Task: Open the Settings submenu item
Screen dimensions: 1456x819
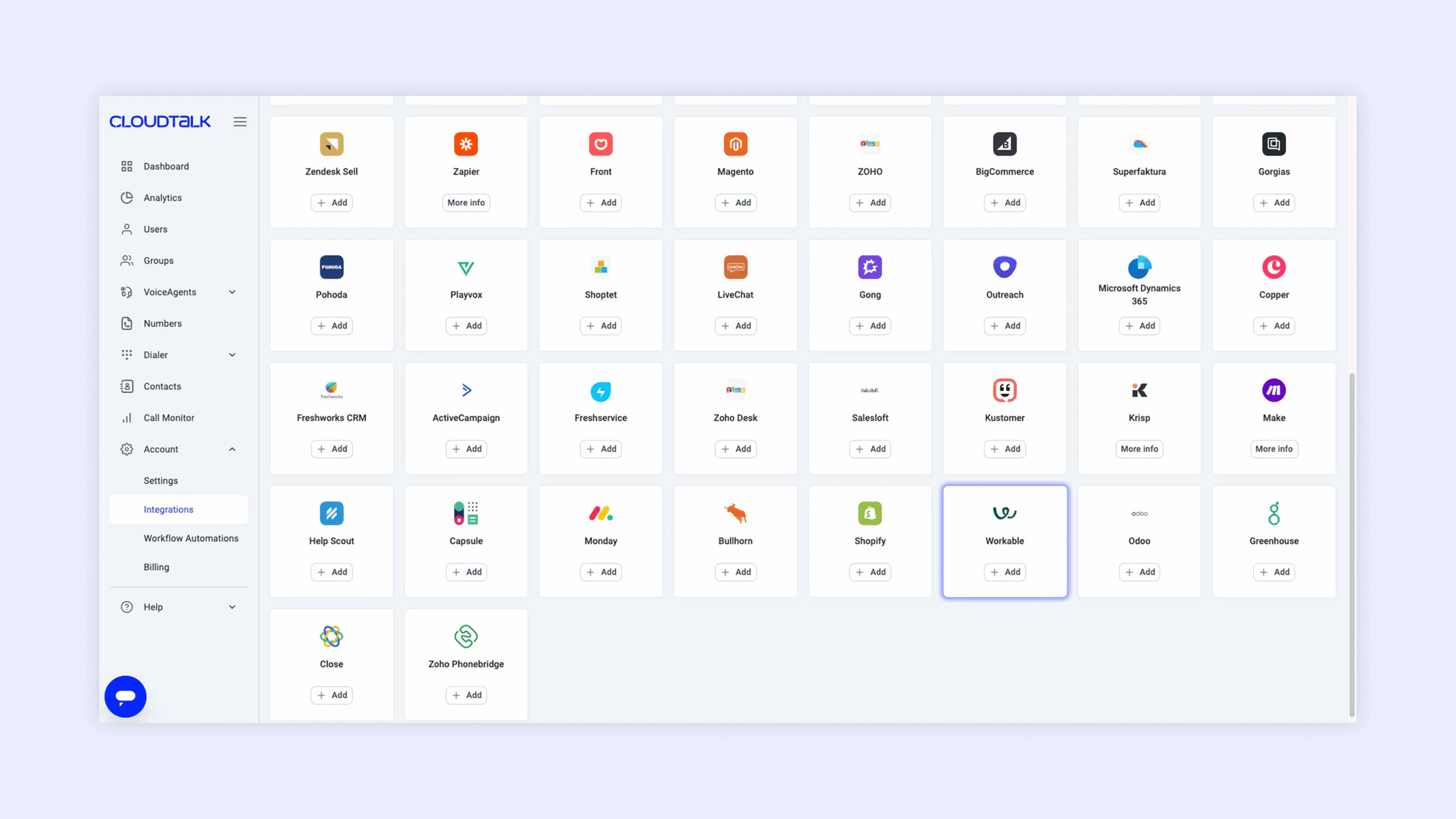Action: 160,481
